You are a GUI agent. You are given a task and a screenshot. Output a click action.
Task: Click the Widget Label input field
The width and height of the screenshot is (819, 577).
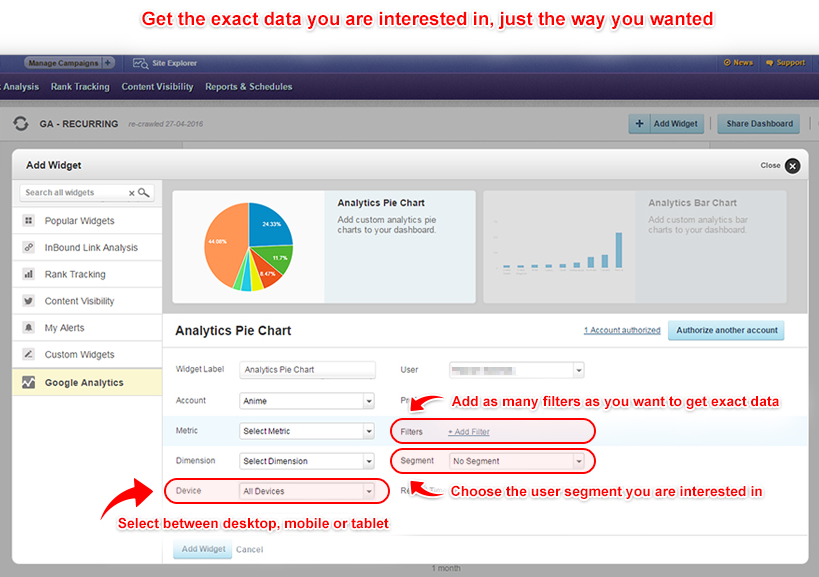[x=307, y=370]
